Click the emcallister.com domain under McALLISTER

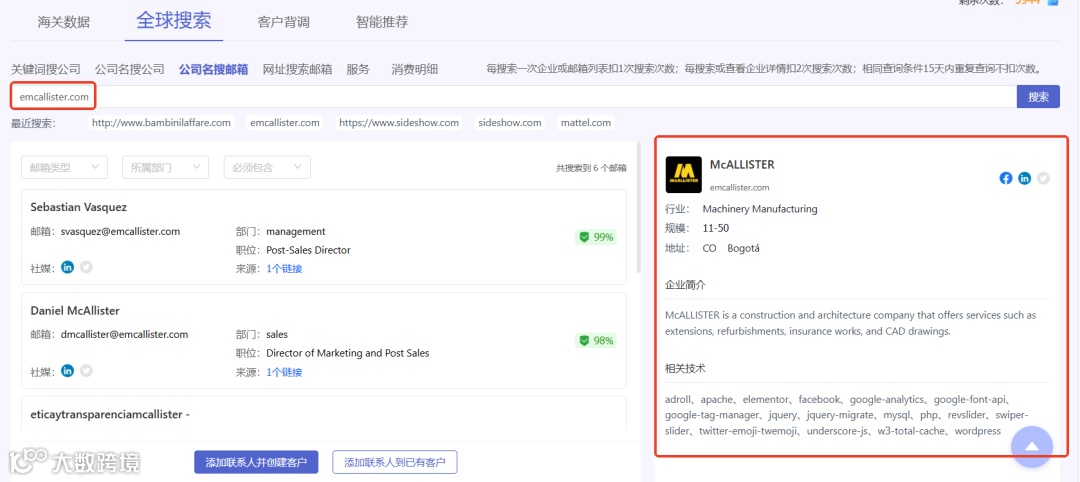click(740, 187)
